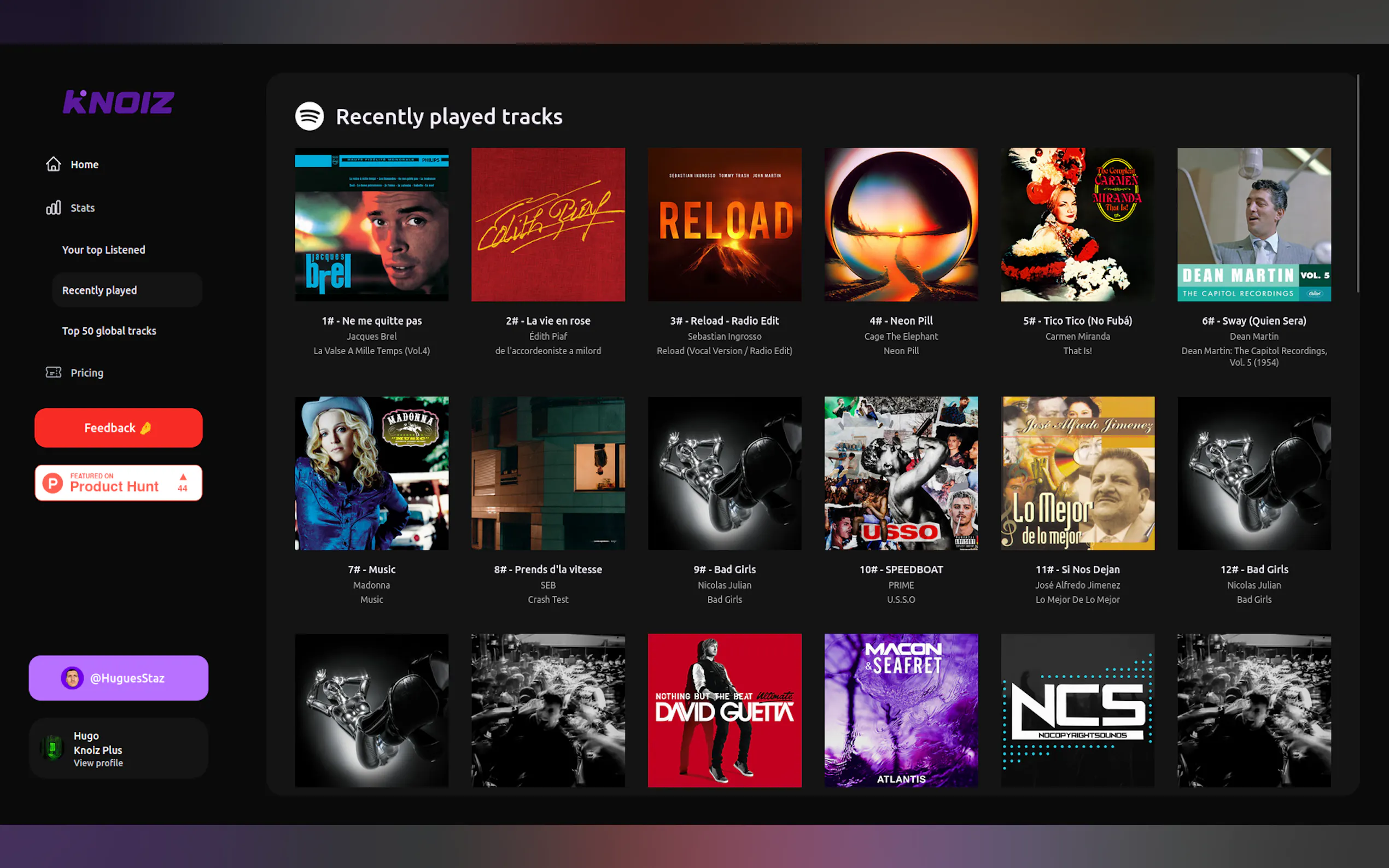Click the @HuguesStaz avatar picture
Viewport: 1389px width, 868px height.
point(72,678)
